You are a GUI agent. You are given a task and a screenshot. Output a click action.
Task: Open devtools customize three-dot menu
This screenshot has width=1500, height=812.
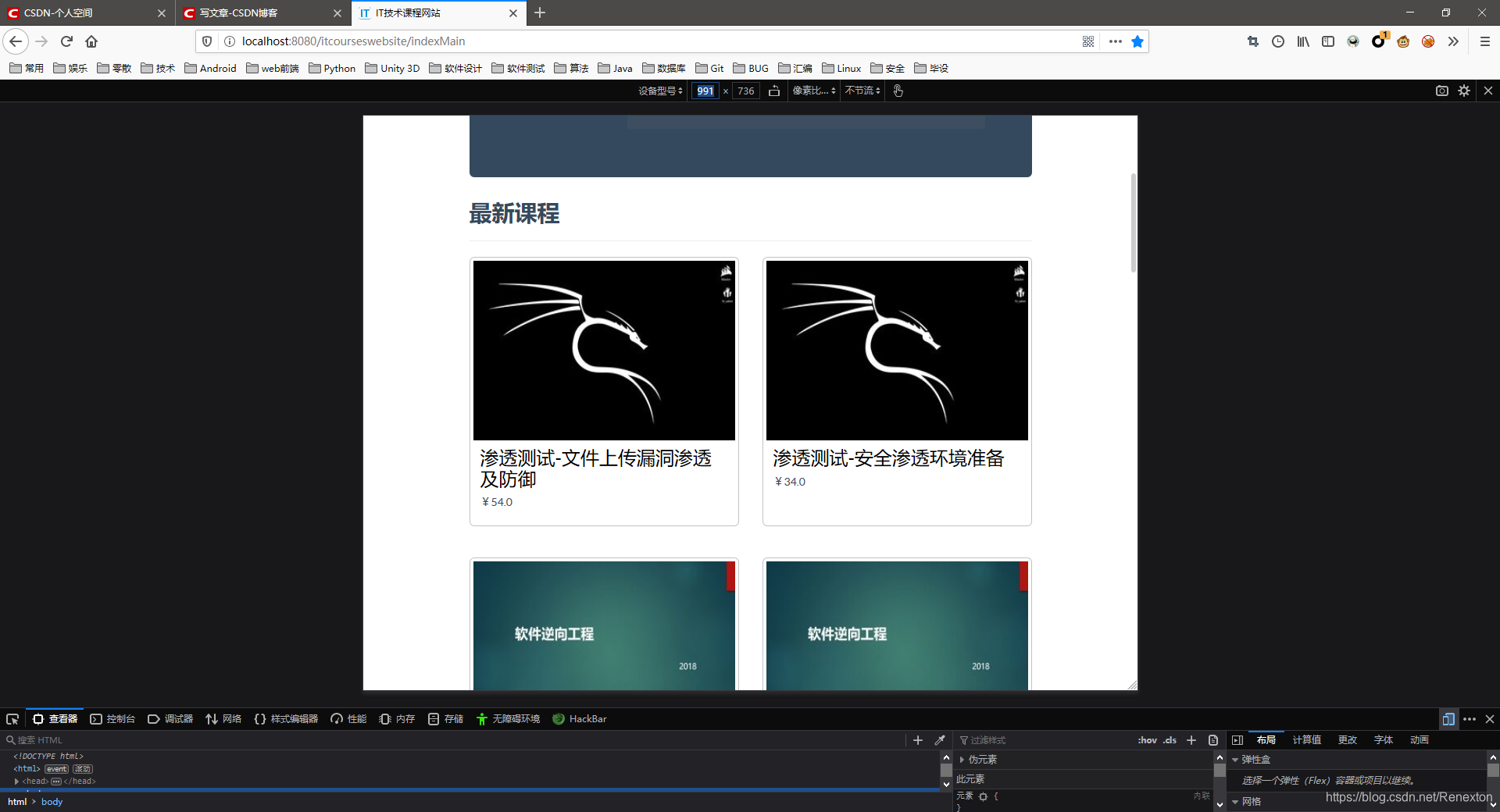coord(1470,719)
